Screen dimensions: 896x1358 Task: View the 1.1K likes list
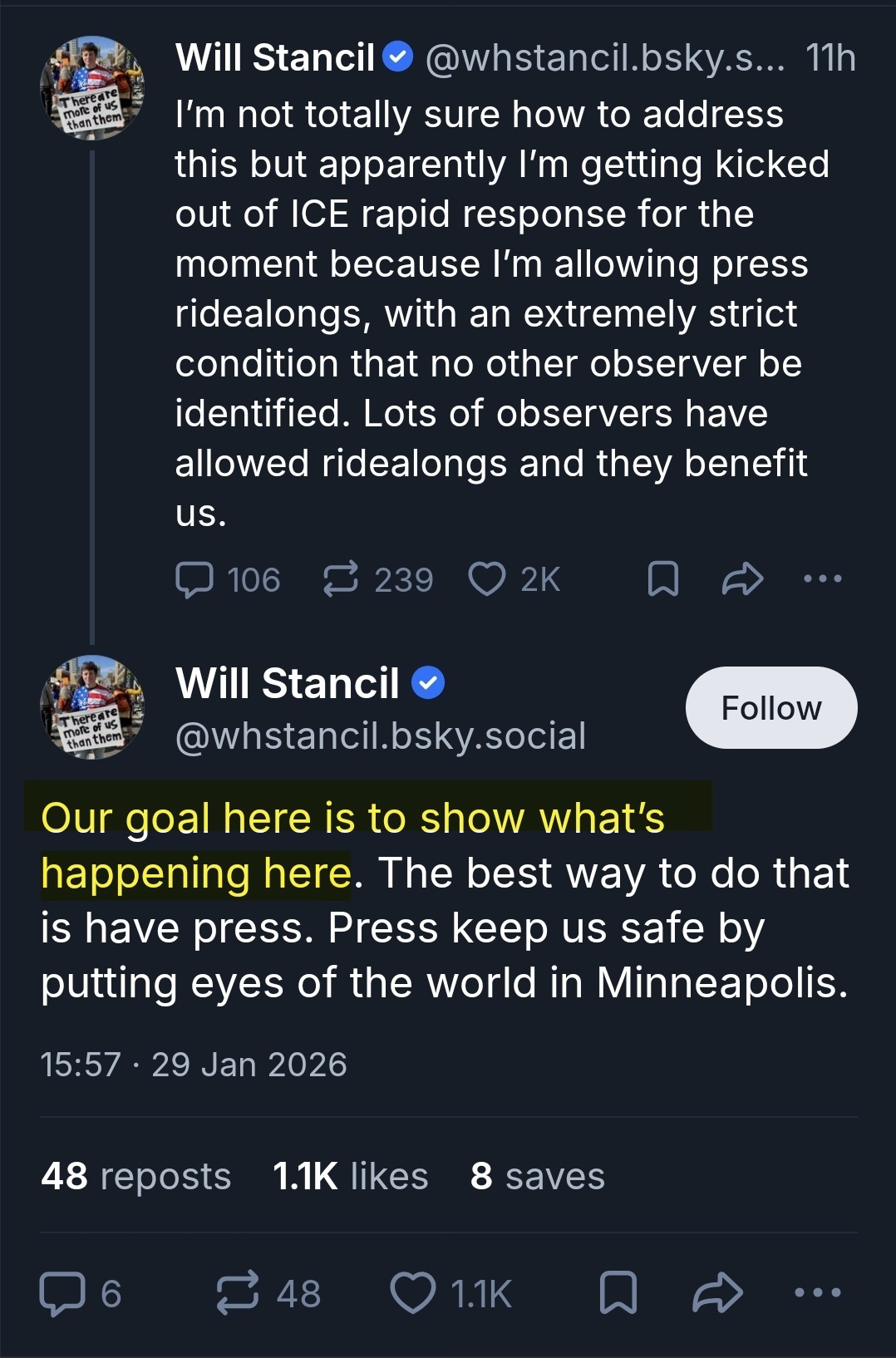click(350, 1176)
